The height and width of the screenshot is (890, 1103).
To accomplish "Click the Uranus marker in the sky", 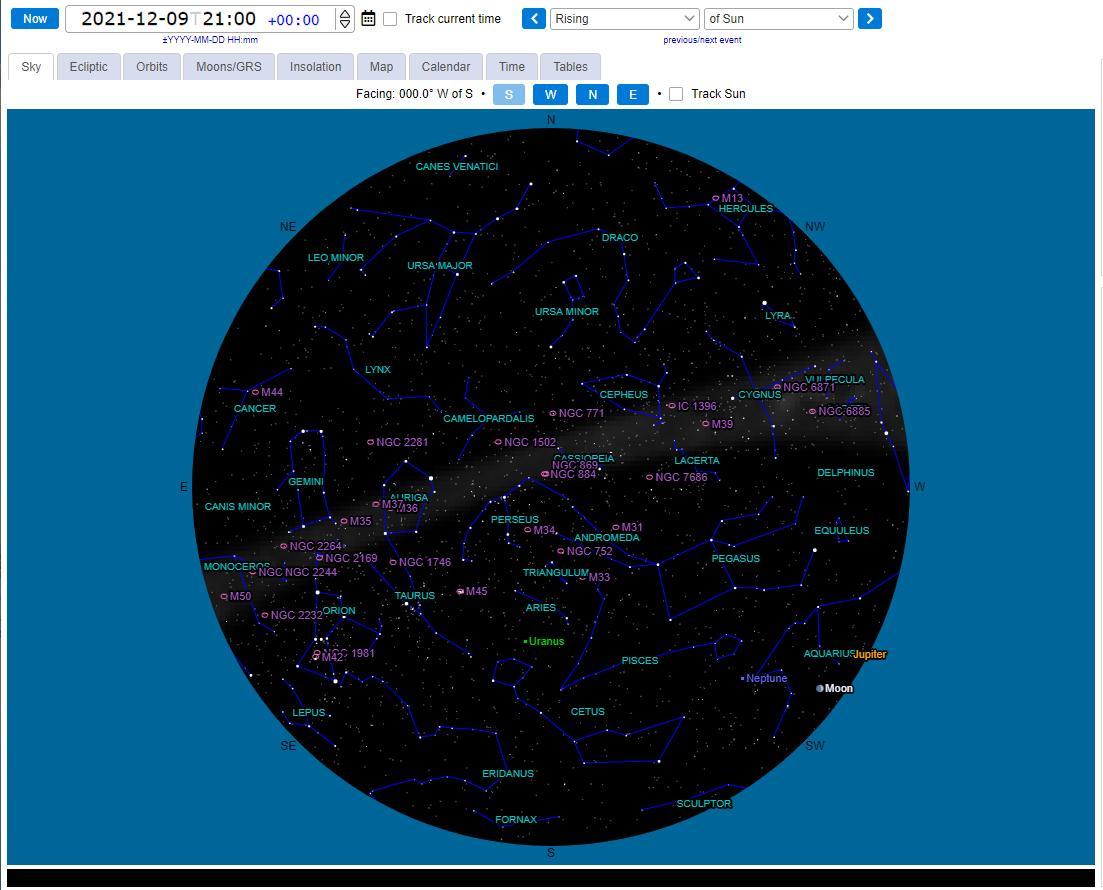I will coord(526,641).
